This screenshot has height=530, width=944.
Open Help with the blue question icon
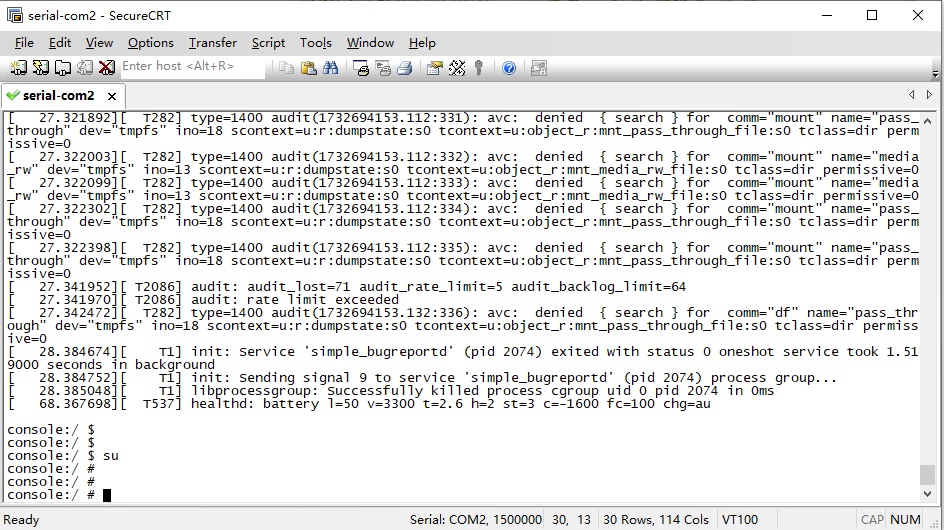509,68
